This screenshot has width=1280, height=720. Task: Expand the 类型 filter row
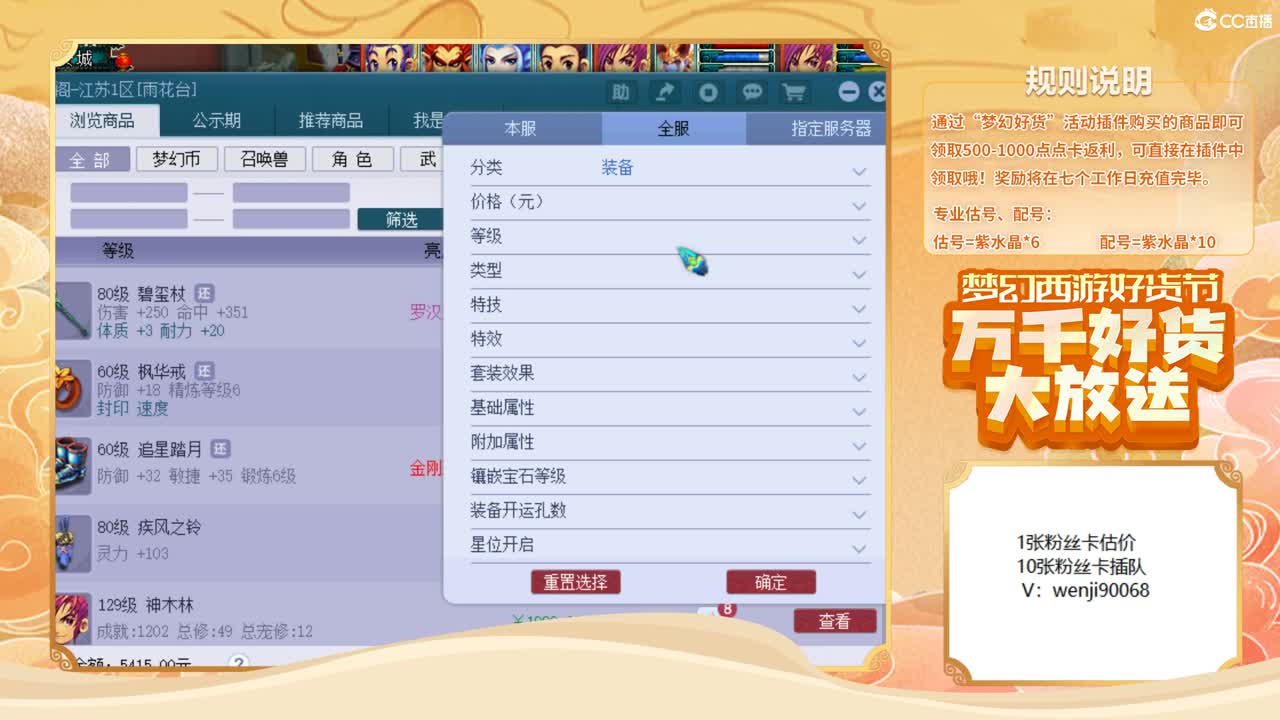pos(859,274)
